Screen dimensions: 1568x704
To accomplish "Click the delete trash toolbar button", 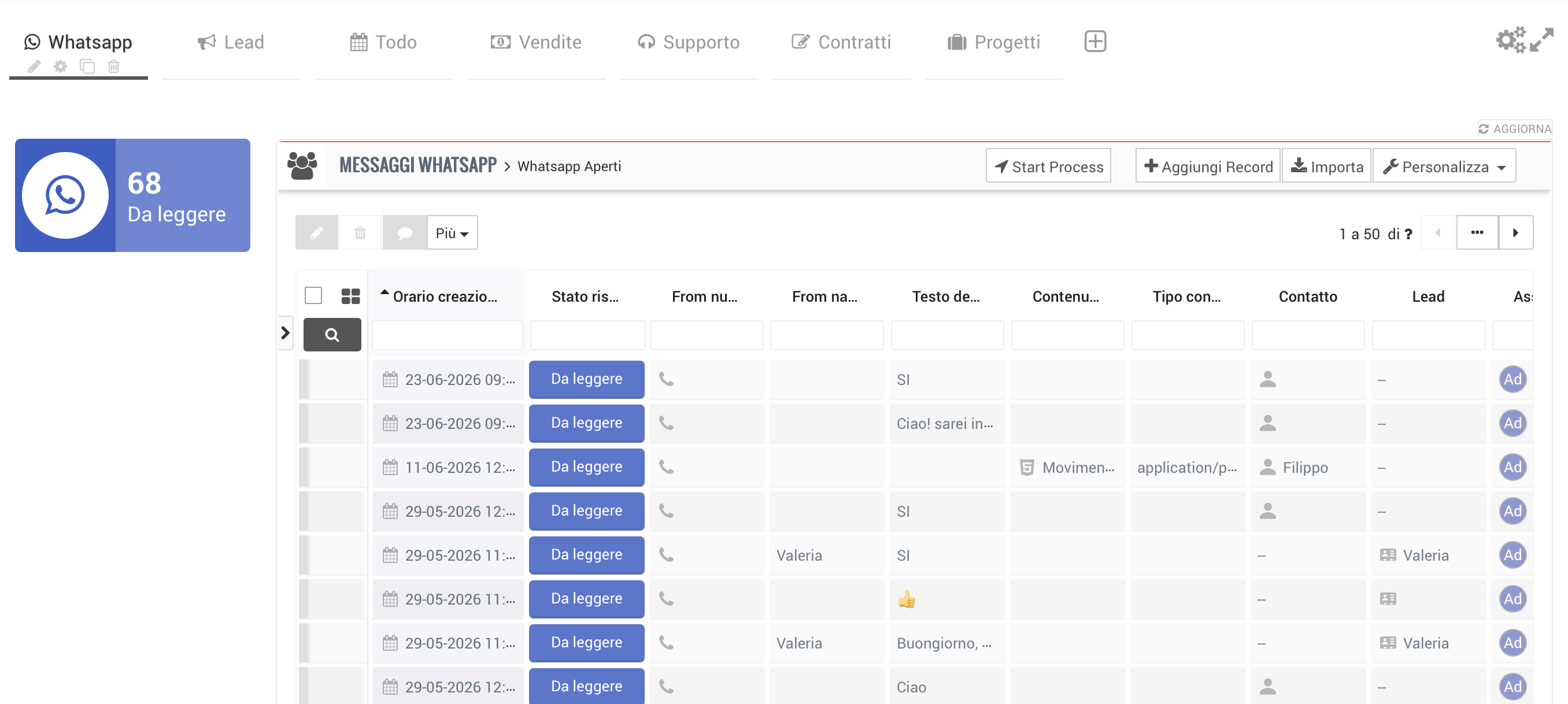I will point(360,232).
